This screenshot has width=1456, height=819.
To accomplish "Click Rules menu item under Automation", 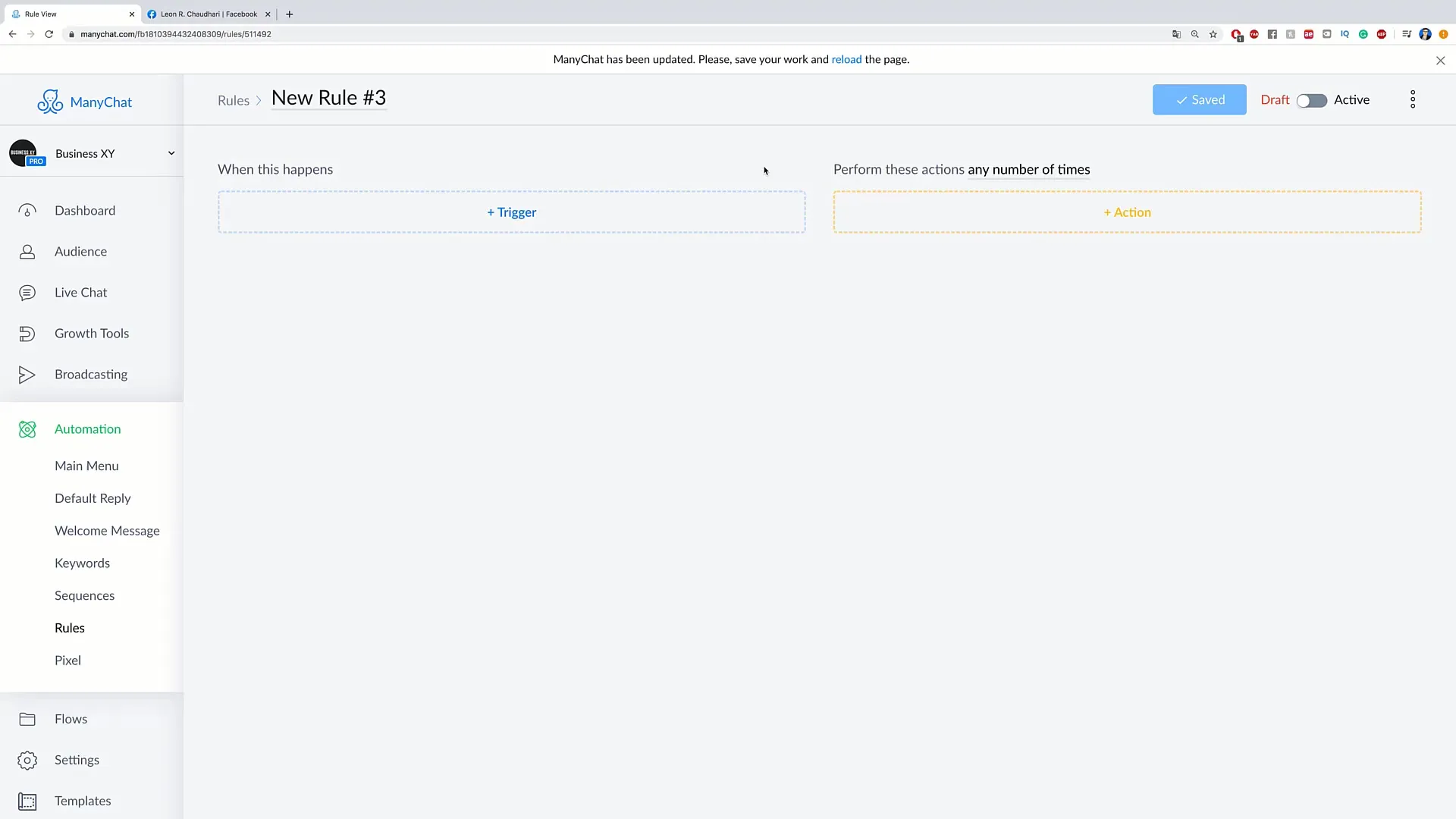I will click(x=70, y=627).
